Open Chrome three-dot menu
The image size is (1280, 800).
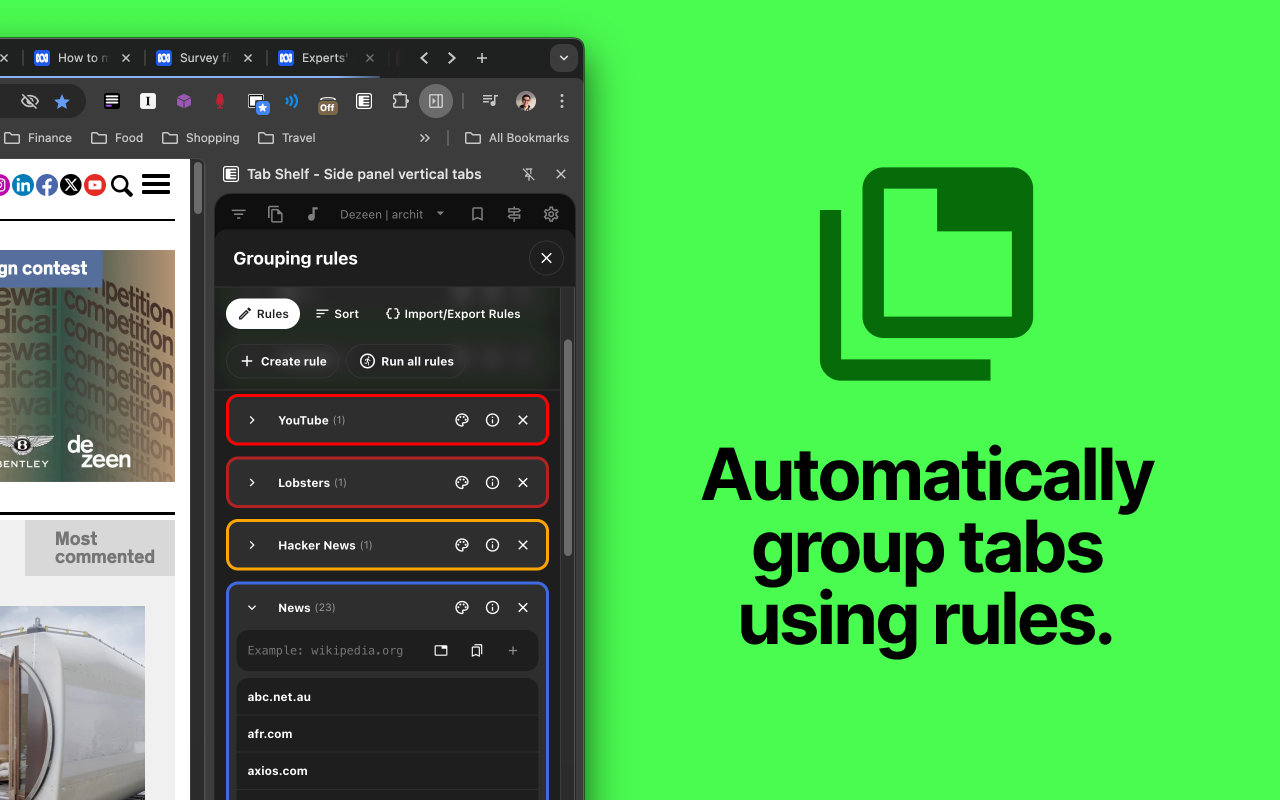pos(562,101)
